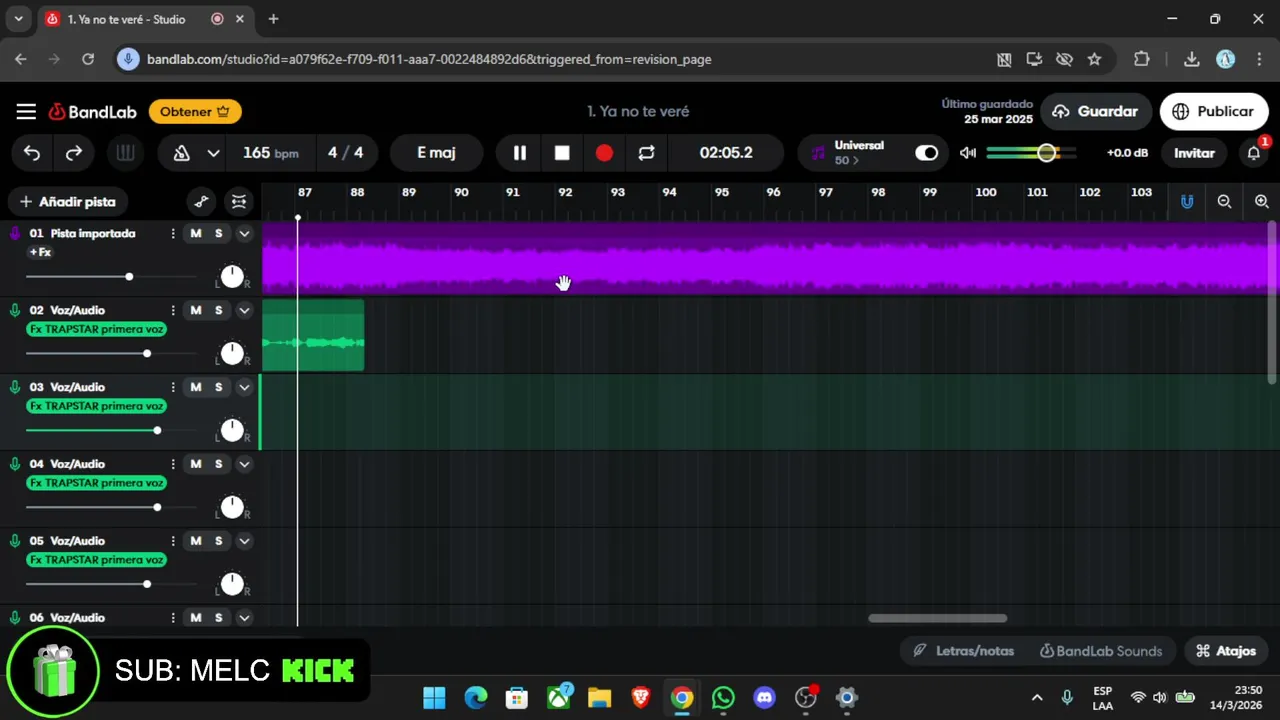Open the virtual keyboard piano icon
This screenshot has width=1280, height=720.
coord(125,153)
